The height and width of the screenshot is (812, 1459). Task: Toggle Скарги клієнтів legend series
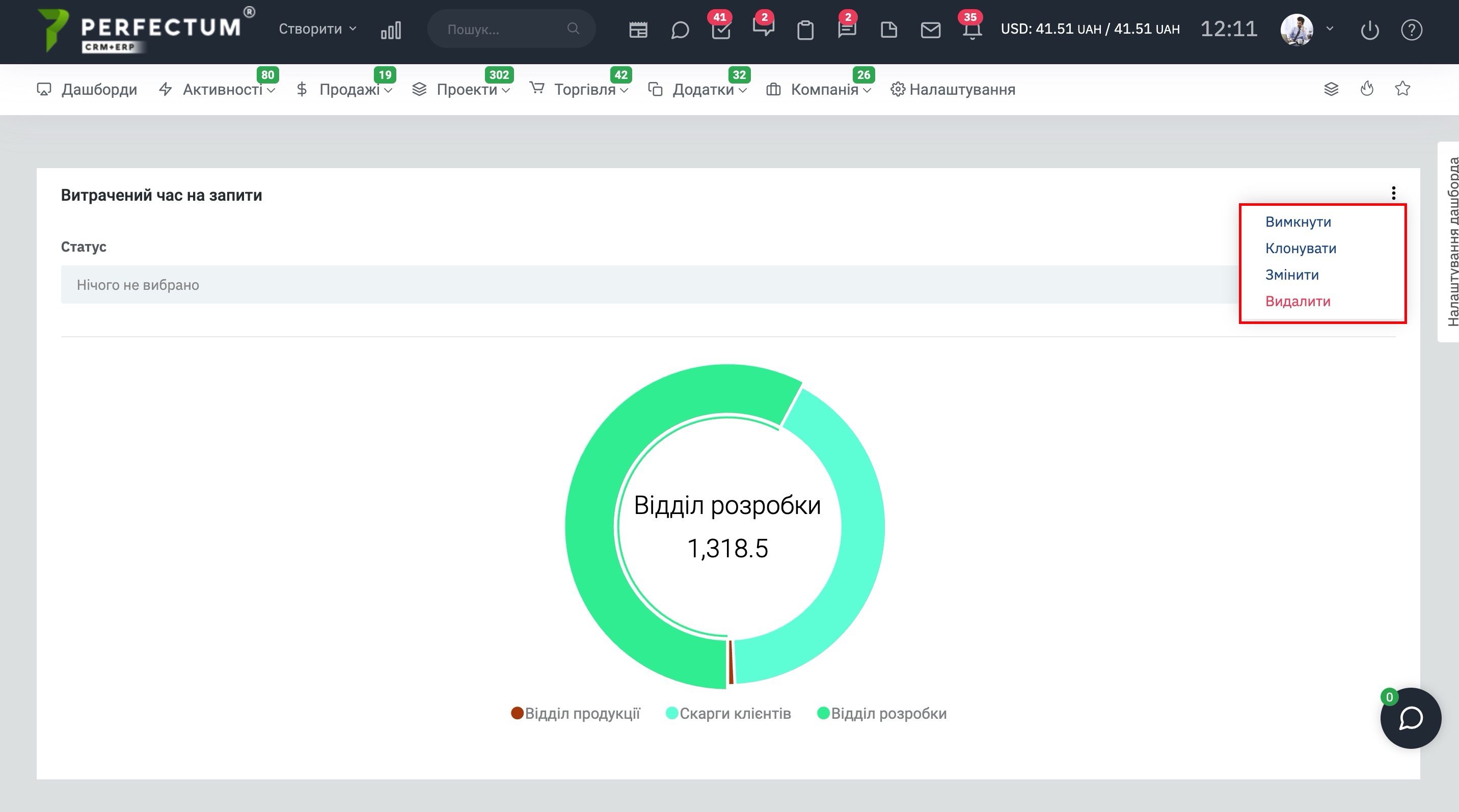[x=728, y=714]
